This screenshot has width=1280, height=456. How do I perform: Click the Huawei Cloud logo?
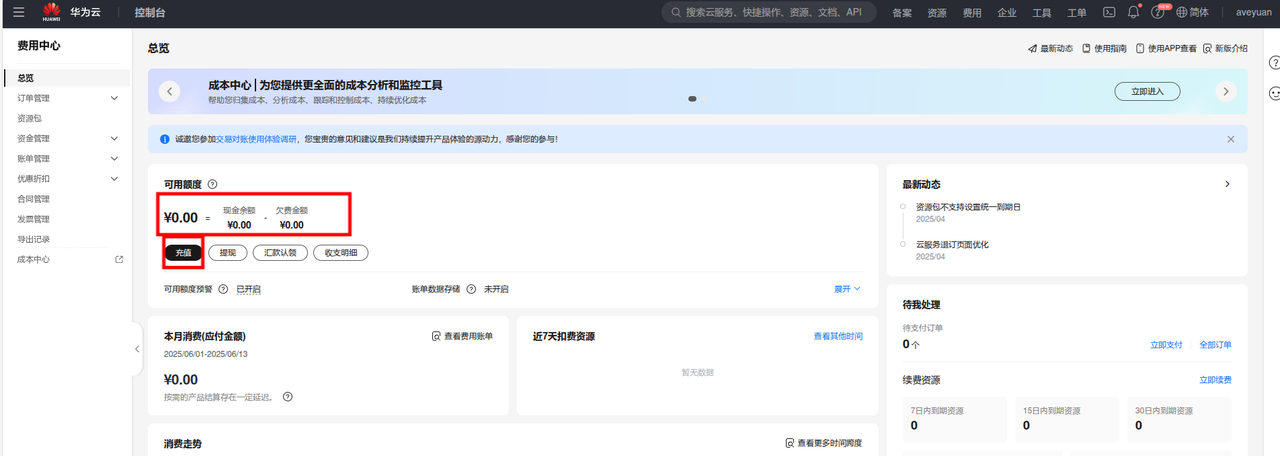51,12
